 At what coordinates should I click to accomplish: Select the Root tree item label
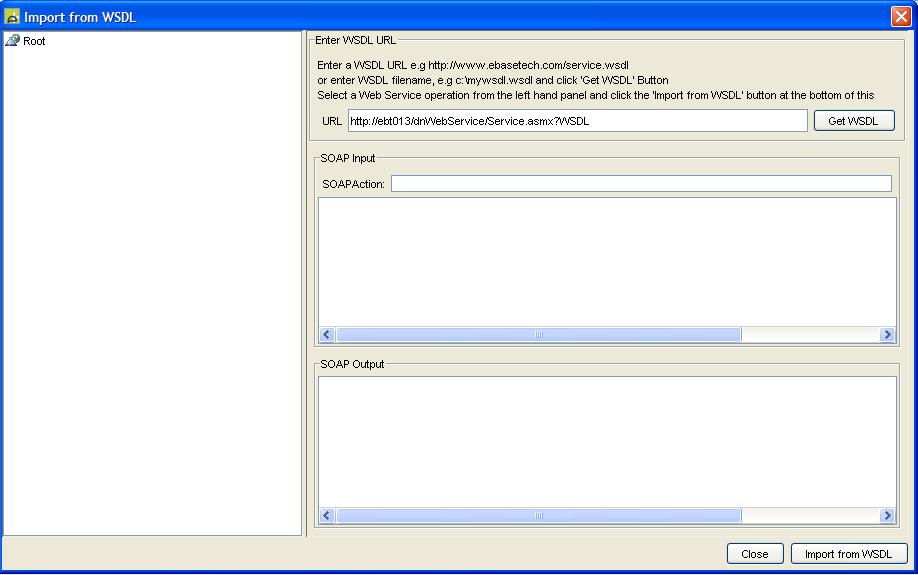[x=34, y=41]
